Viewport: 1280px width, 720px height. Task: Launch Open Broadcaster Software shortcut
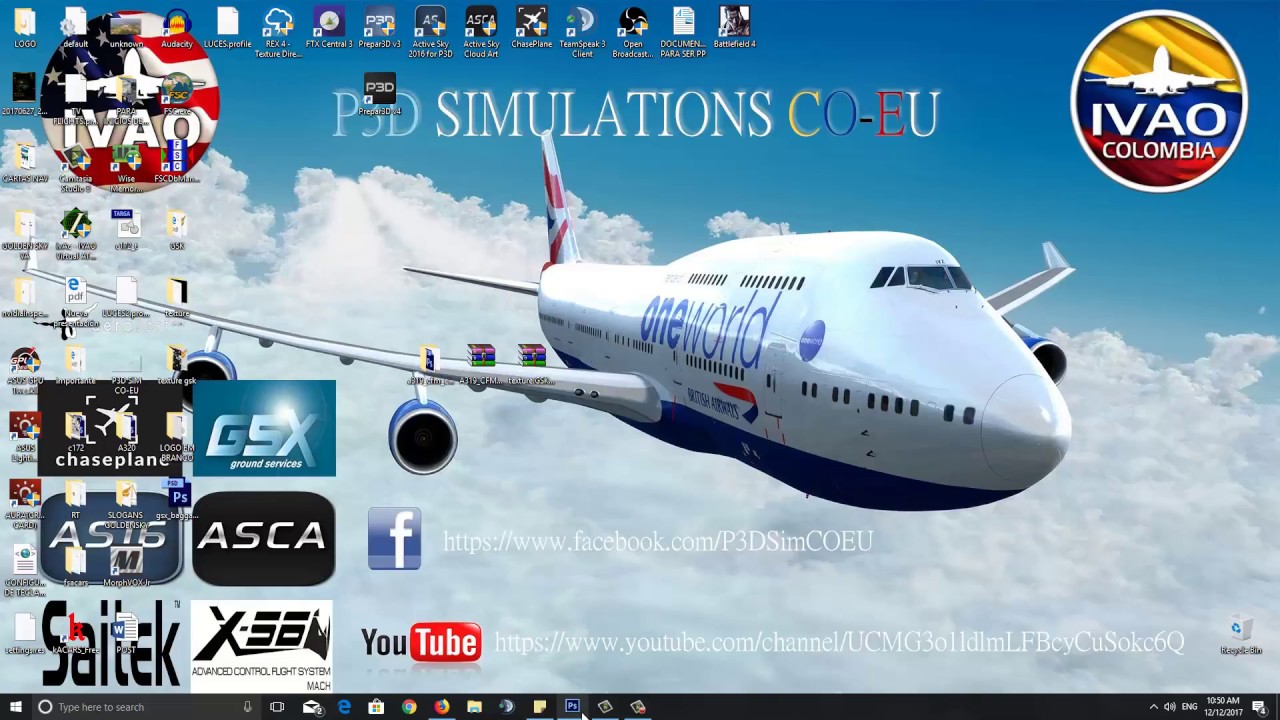pos(633,32)
